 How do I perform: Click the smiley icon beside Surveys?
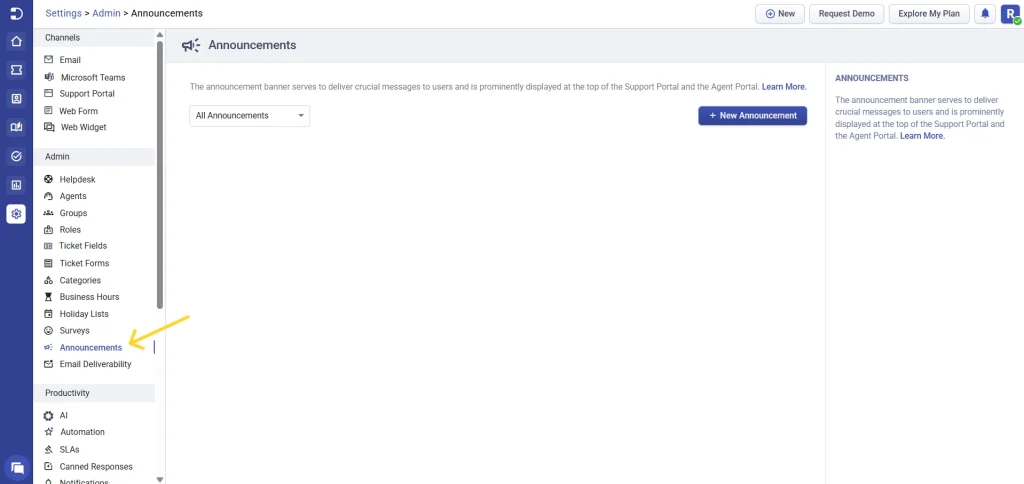(x=48, y=331)
